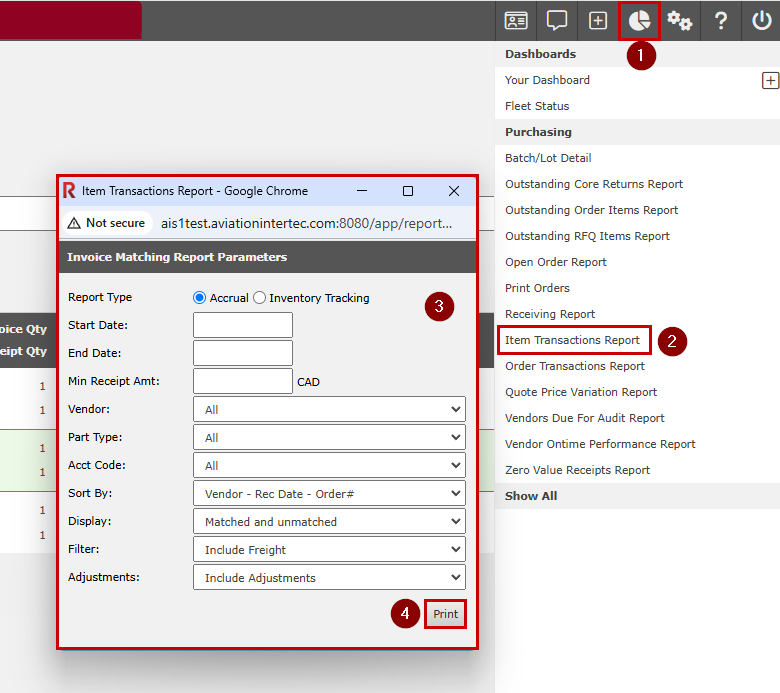The image size is (780, 693).
Task: Expand the Vendor dropdown
Action: click(x=328, y=410)
